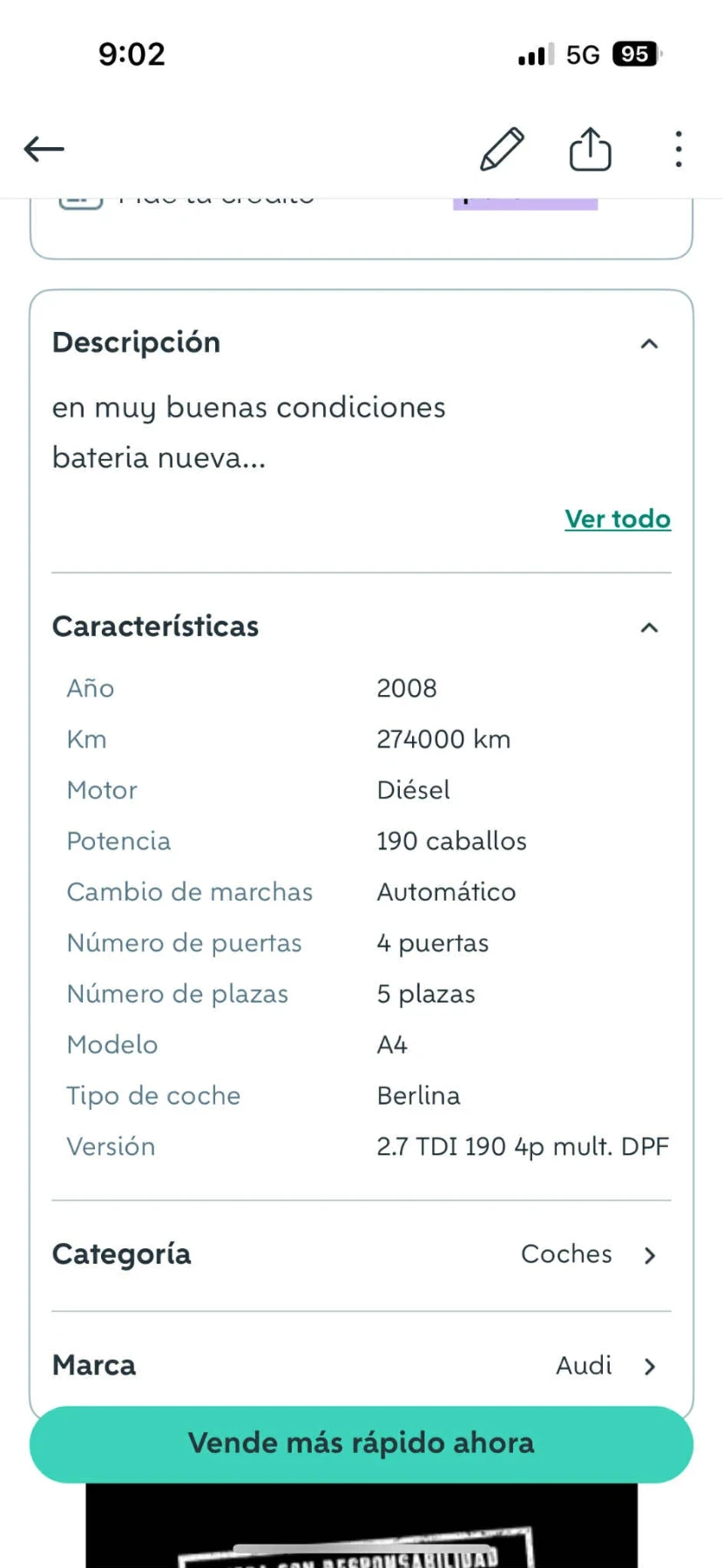Select the Versión 2.7 TDI value
This screenshot has height=1568, width=723.
point(523,1146)
